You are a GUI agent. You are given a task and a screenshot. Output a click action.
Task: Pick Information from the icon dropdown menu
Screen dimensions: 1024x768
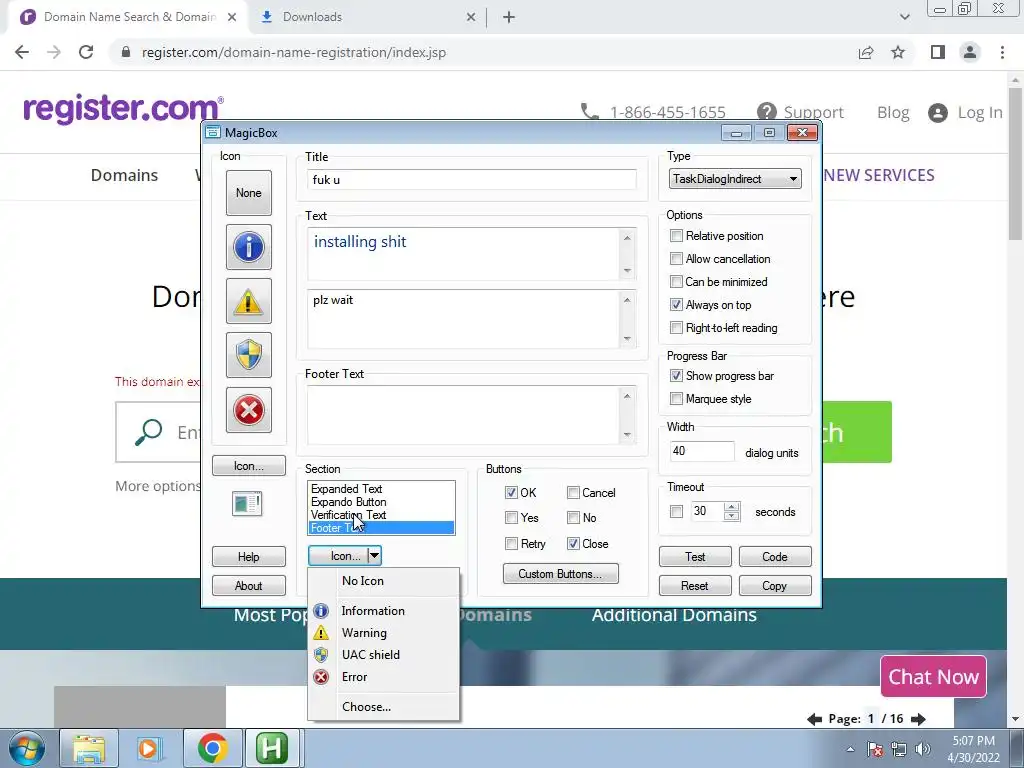coord(383,611)
